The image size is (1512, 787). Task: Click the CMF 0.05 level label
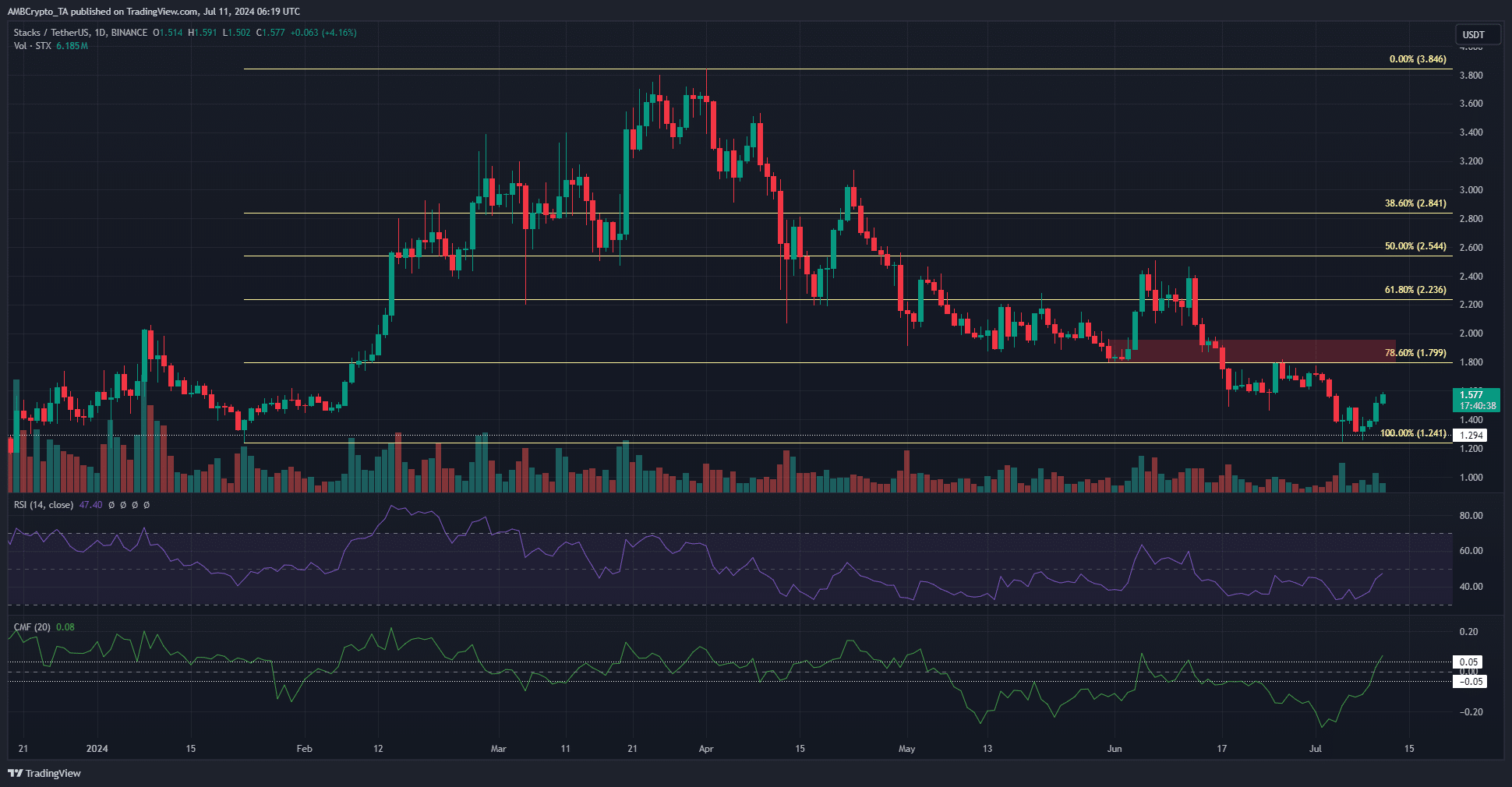[1469, 662]
